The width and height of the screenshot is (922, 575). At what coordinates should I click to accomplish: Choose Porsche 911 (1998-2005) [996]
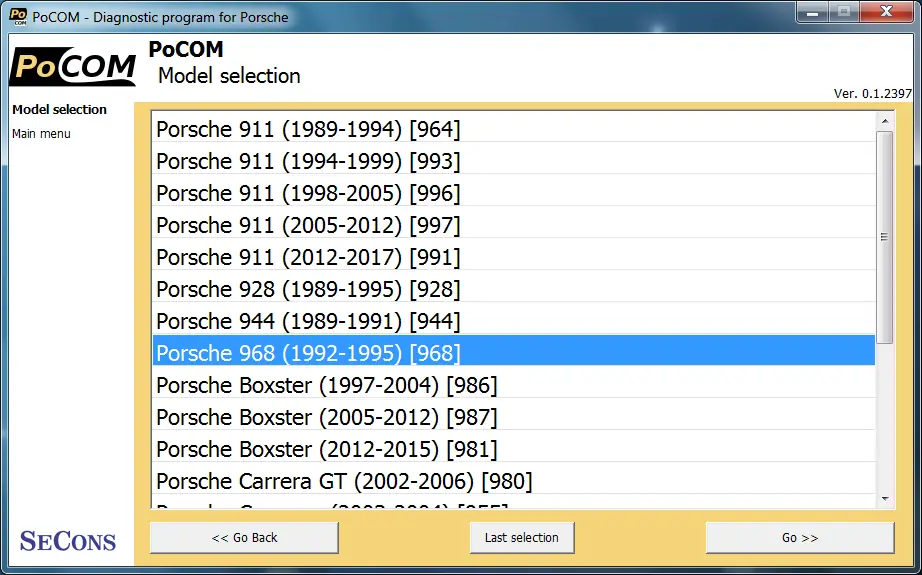(x=513, y=193)
